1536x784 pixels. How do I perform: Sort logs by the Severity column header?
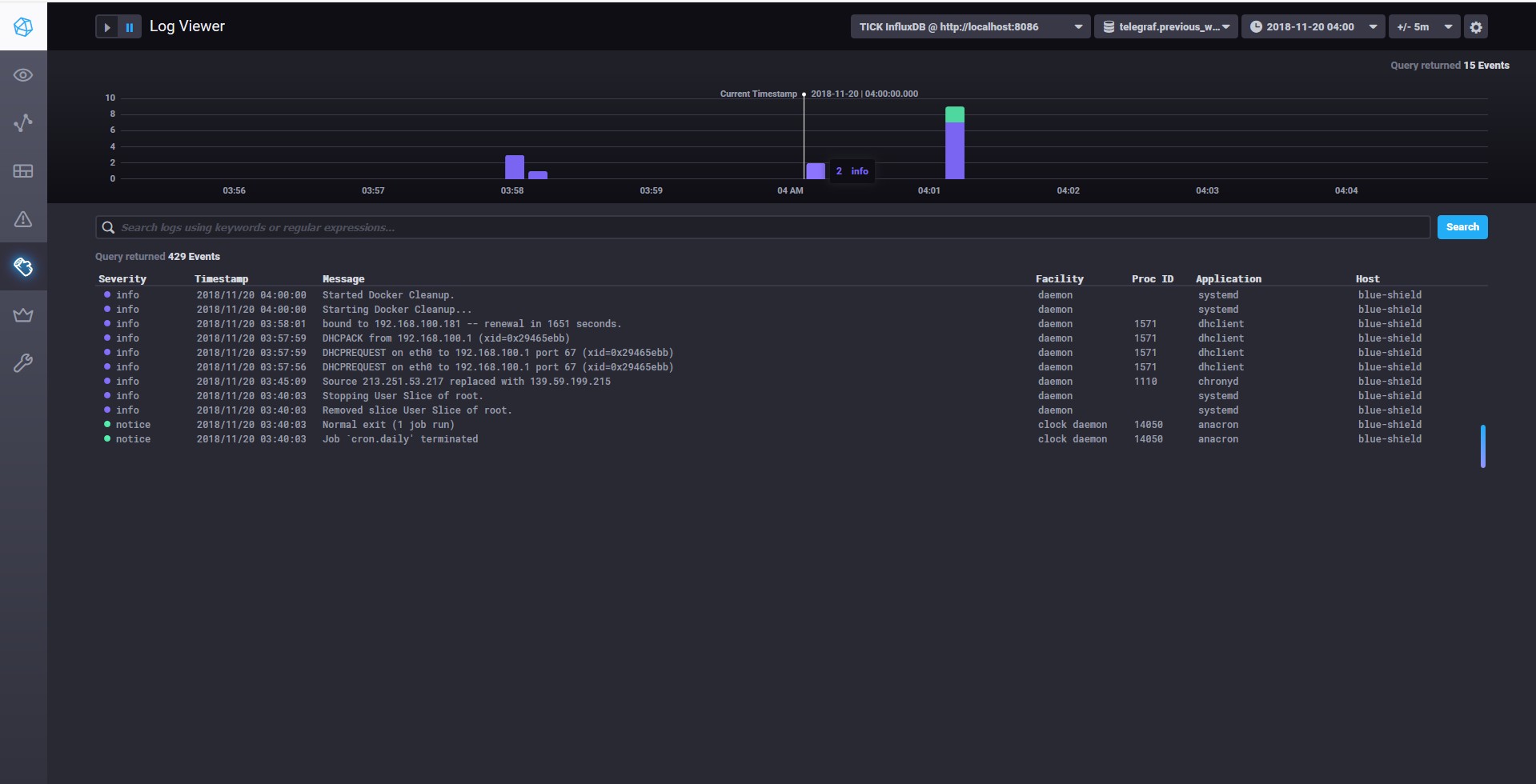click(122, 278)
